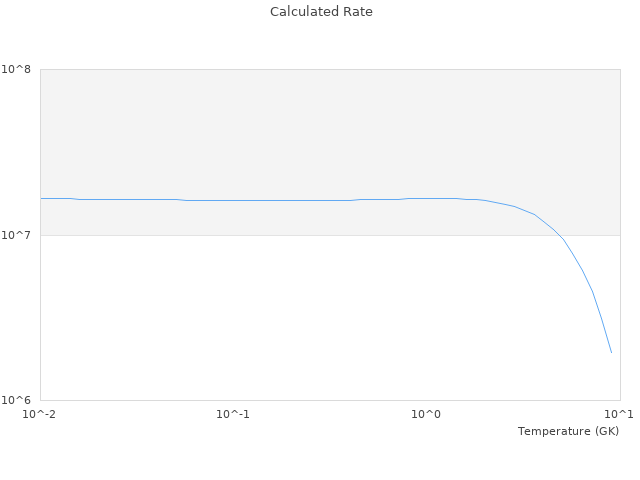Click the gray shaded band above the curve
This screenshot has height=480, width=640.
click(x=300, y=130)
